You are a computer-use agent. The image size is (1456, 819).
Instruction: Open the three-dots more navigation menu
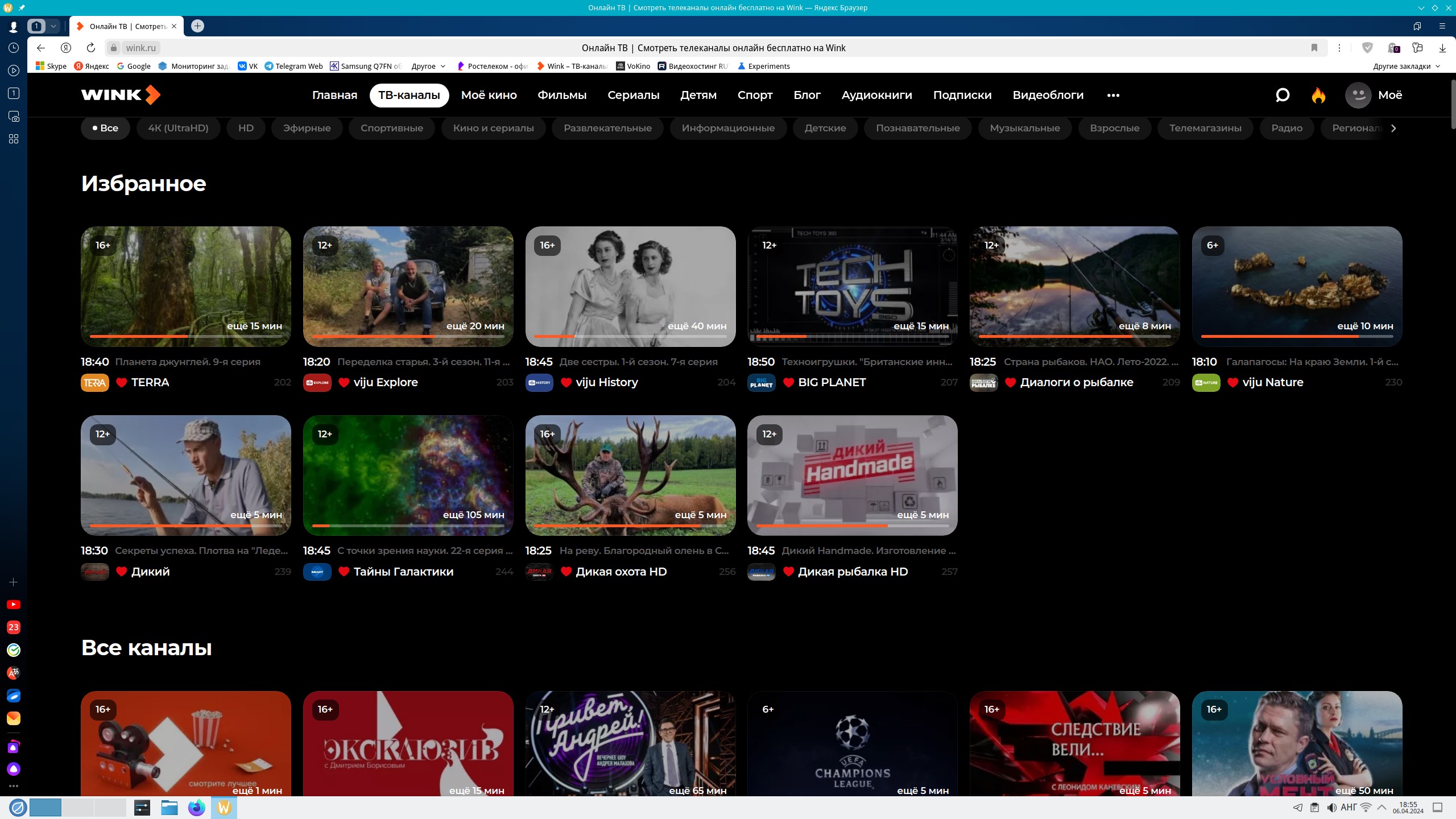tap(1113, 95)
